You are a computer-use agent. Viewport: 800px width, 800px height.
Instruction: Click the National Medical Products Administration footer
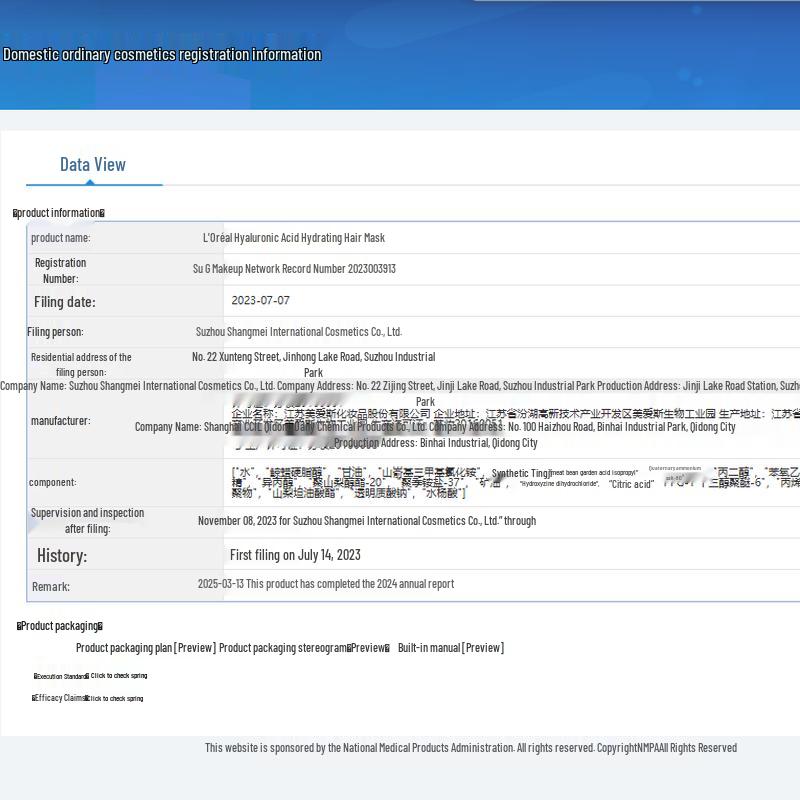coord(470,748)
